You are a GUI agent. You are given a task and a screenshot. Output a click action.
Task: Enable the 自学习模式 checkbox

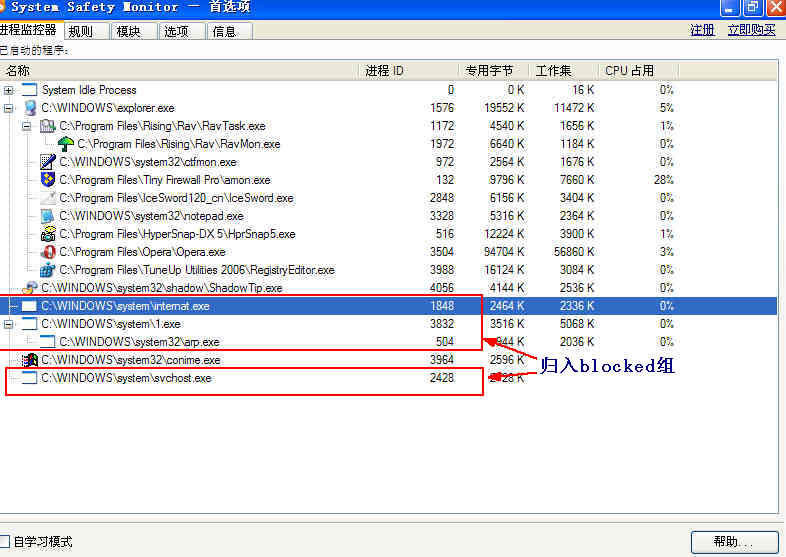tap(5, 541)
